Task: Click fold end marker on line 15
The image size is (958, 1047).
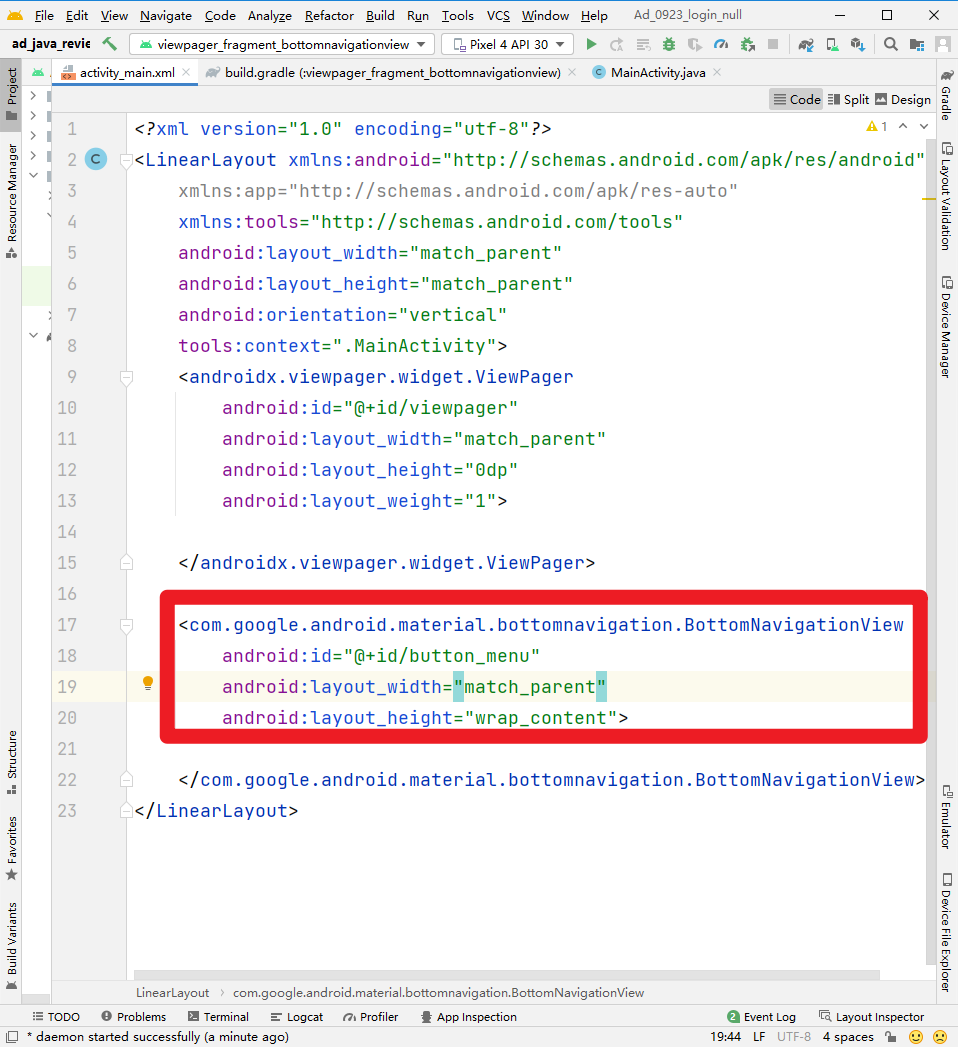Action: (x=126, y=563)
